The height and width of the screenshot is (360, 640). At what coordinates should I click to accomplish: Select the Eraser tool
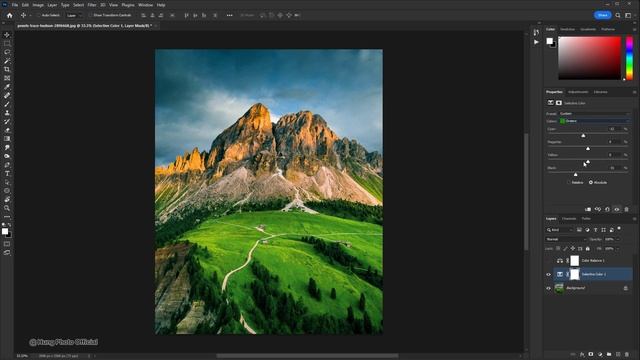(7, 130)
